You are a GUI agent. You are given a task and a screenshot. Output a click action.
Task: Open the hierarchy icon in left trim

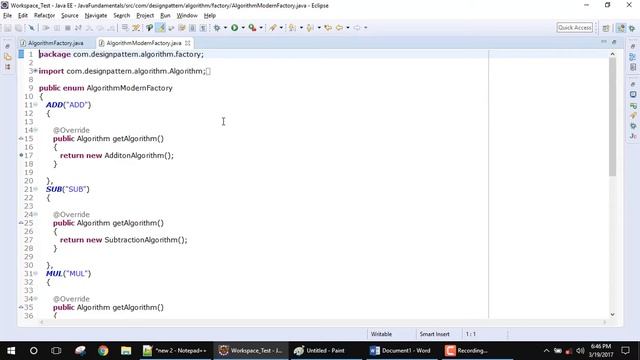(x=8, y=67)
